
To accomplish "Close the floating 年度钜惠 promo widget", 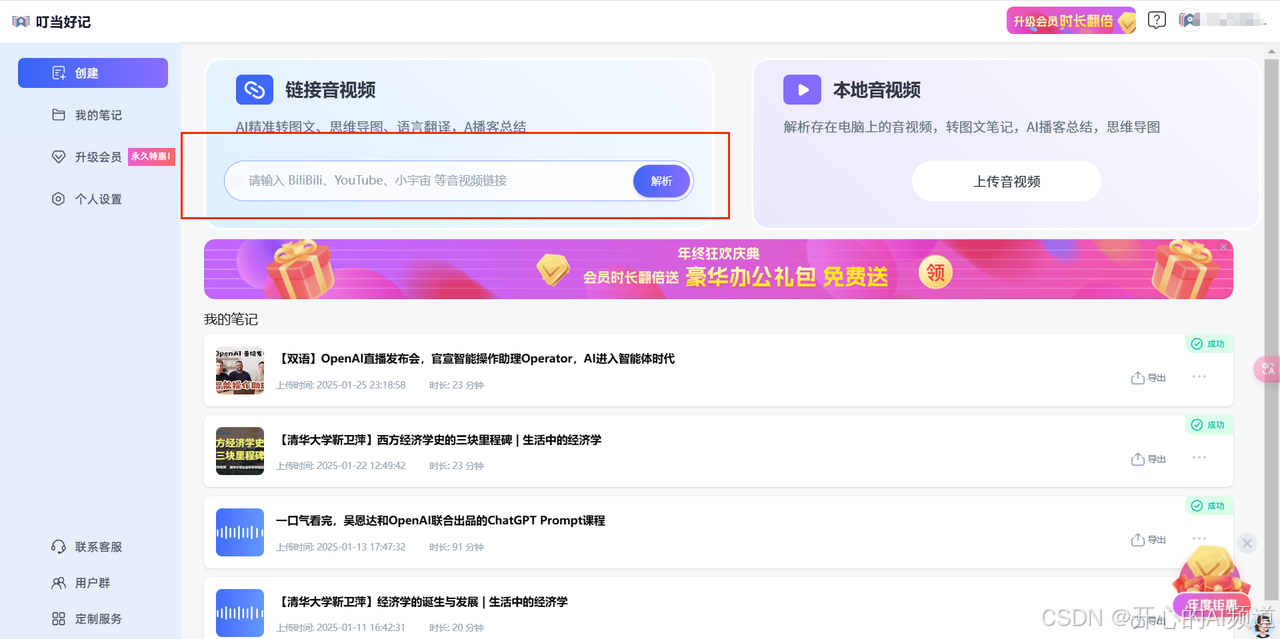I will (x=1247, y=543).
